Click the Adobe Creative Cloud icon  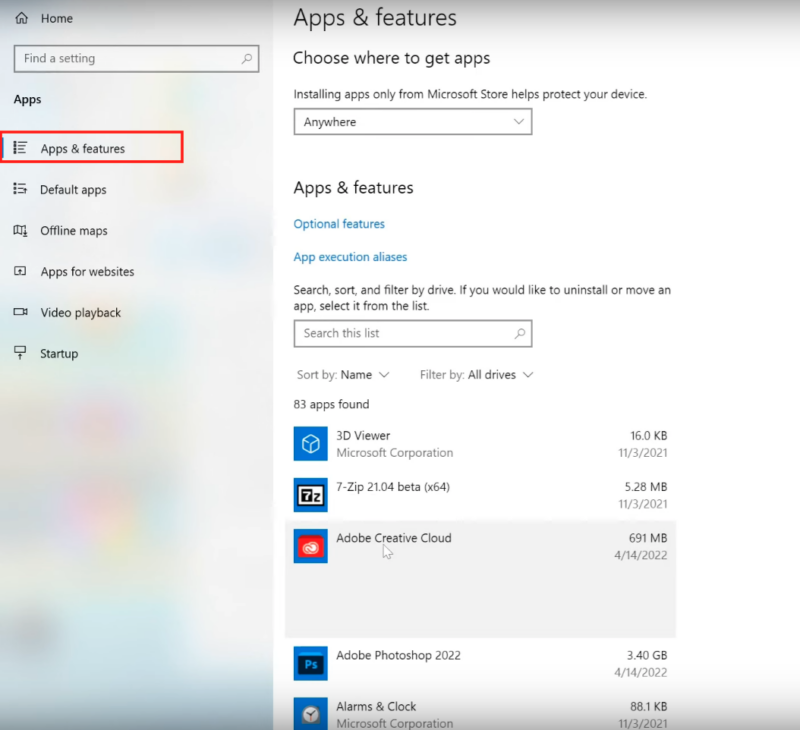point(310,547)
